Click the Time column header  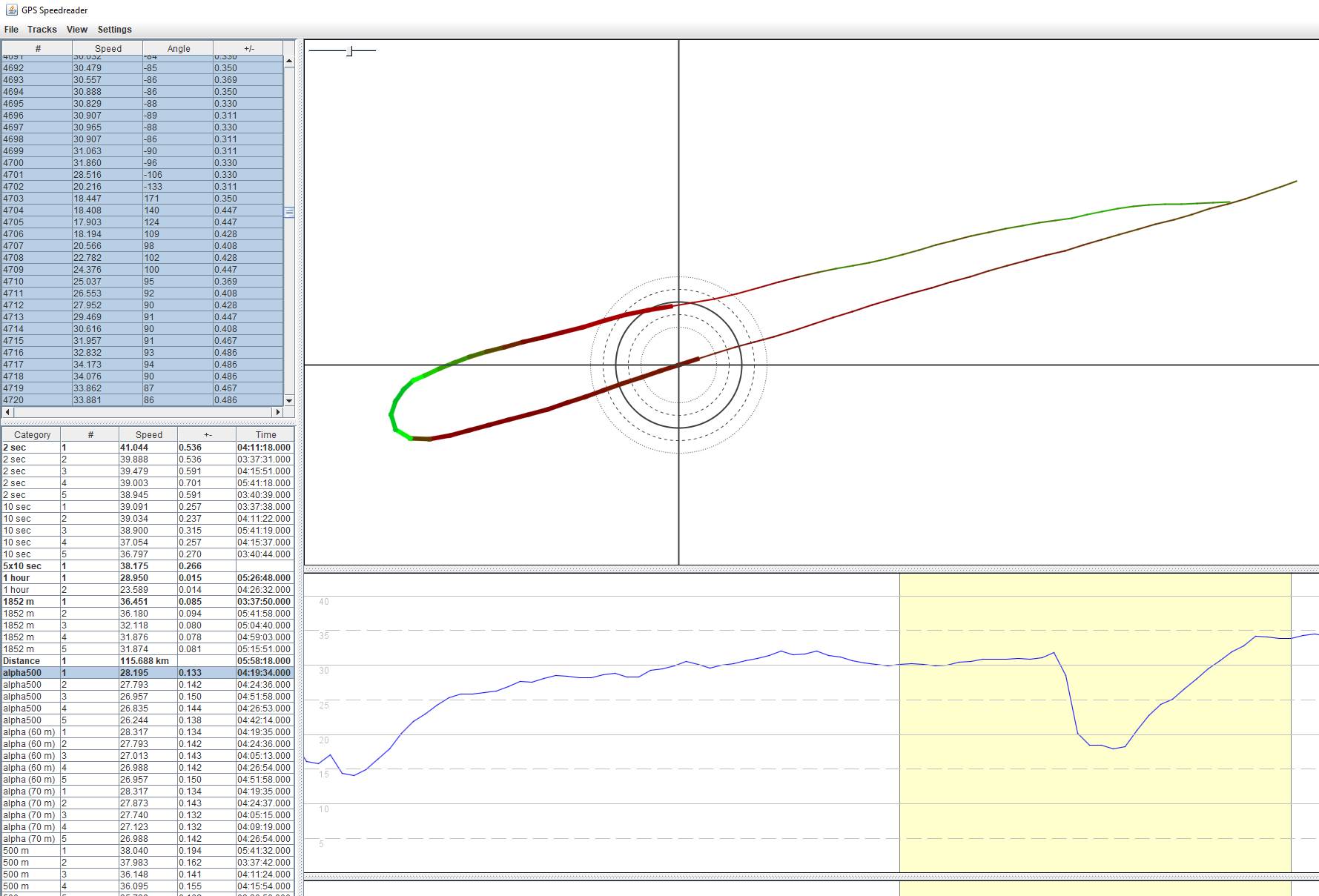(265, 435)
